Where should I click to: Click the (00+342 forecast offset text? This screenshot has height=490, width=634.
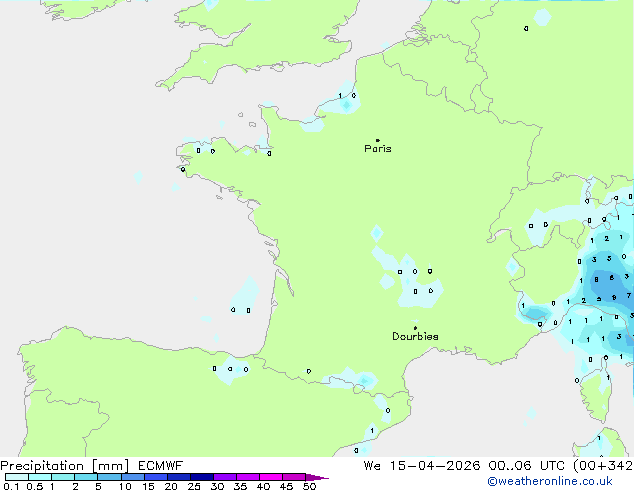coord(604,466)
